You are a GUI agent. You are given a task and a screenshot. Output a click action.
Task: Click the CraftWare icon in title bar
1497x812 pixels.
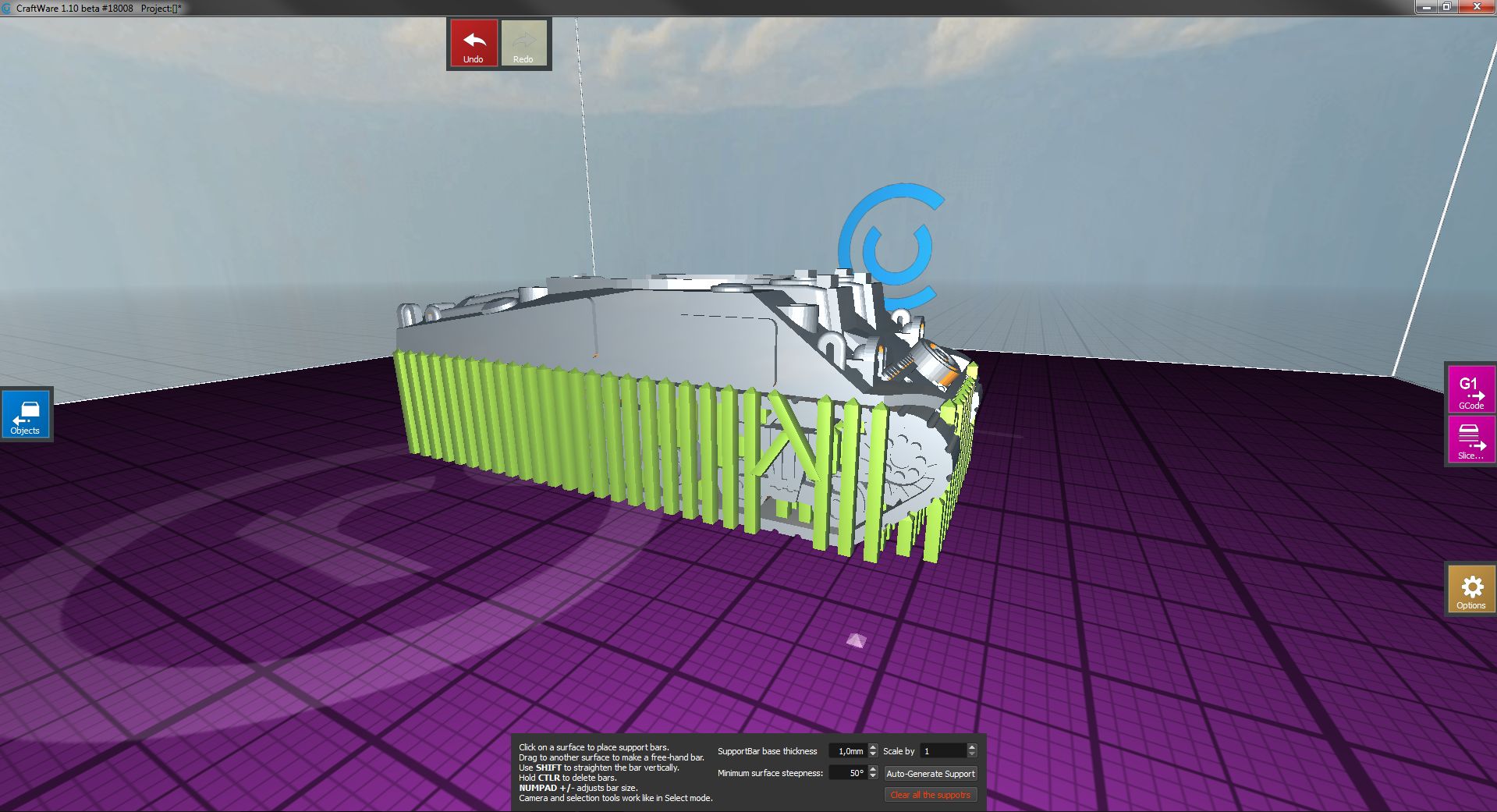click(x=7, y=8)
